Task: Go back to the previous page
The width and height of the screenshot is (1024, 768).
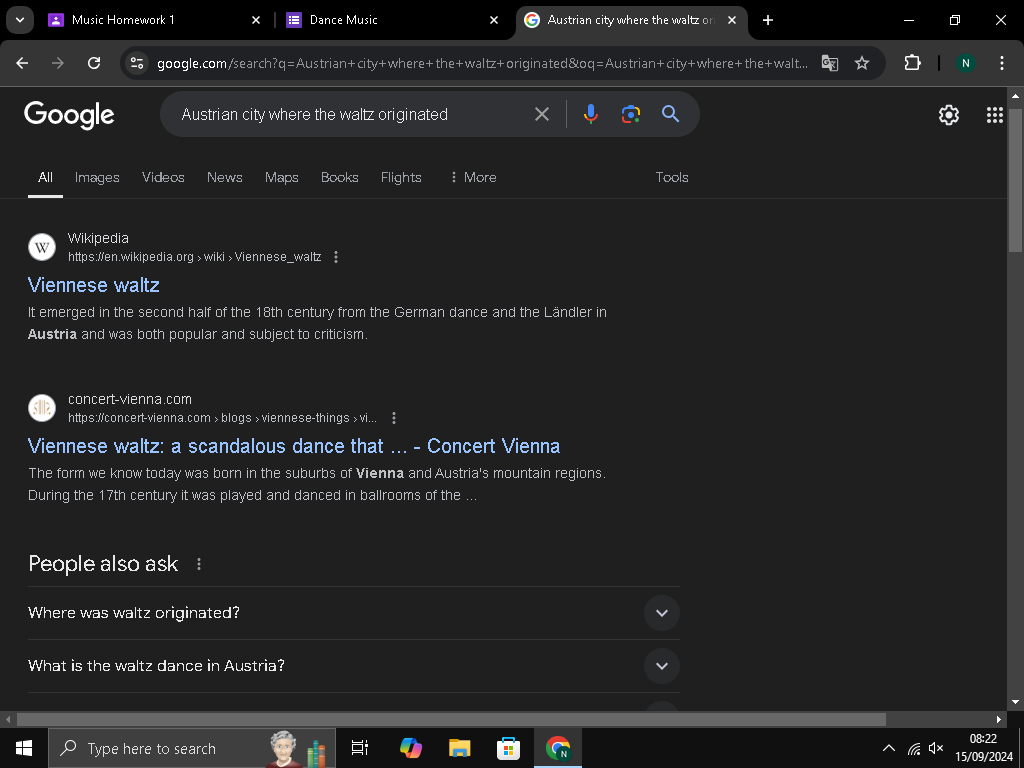Action: 22,63
